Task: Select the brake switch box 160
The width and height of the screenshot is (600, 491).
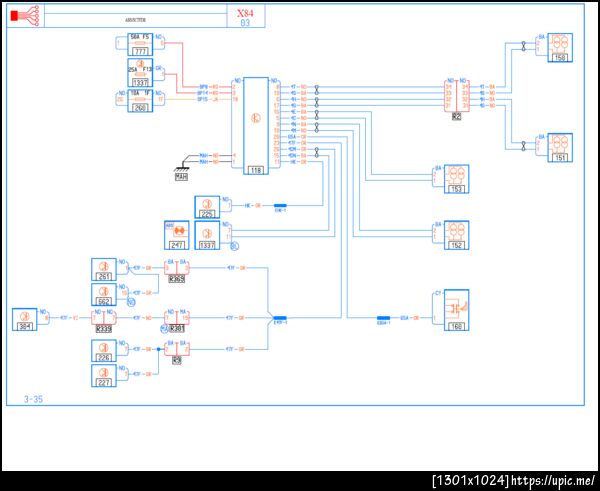Action: click(x=457, y=310)
